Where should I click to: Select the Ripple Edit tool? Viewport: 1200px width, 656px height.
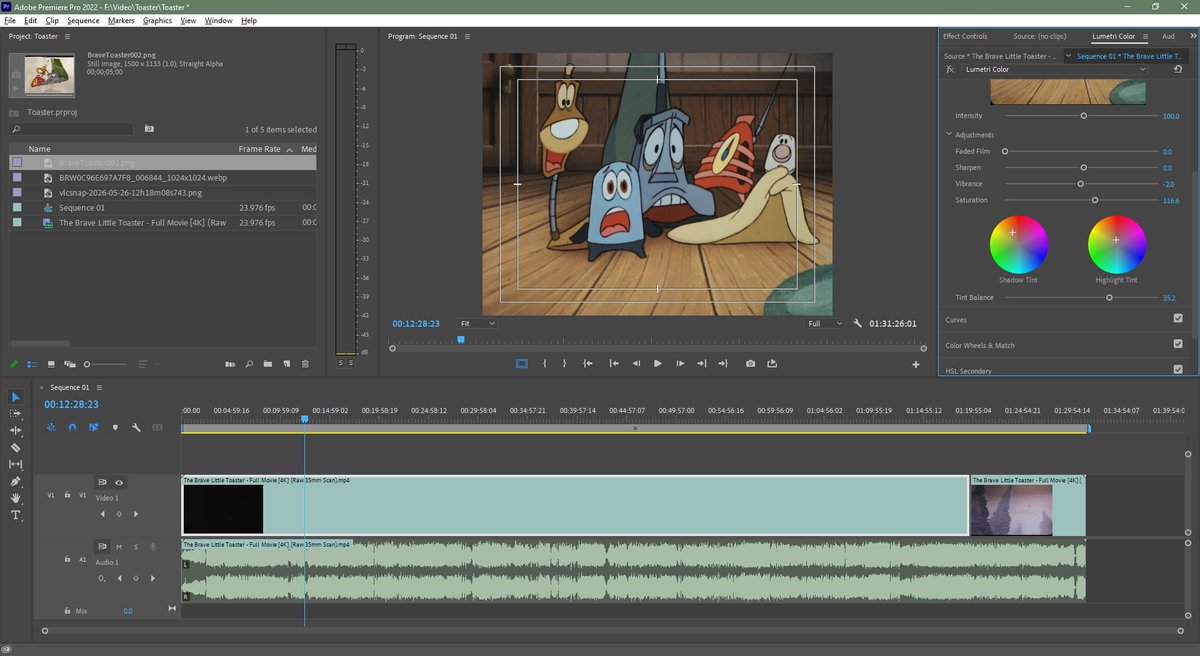click(16, 430)
